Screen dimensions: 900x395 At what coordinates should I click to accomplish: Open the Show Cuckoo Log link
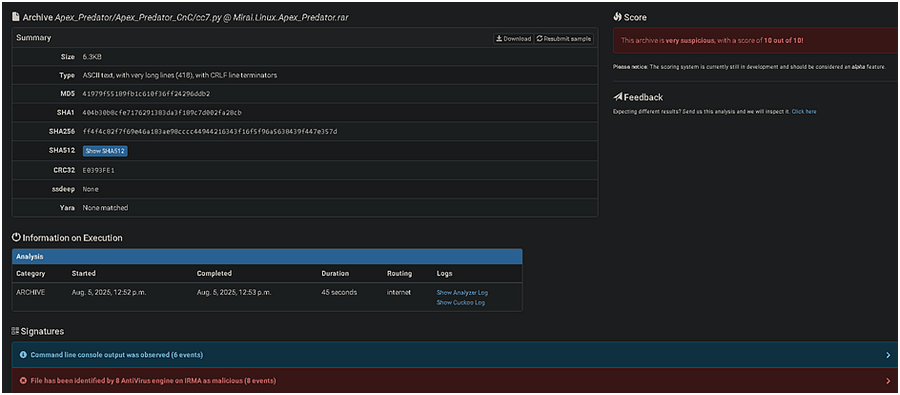[460, 303]
